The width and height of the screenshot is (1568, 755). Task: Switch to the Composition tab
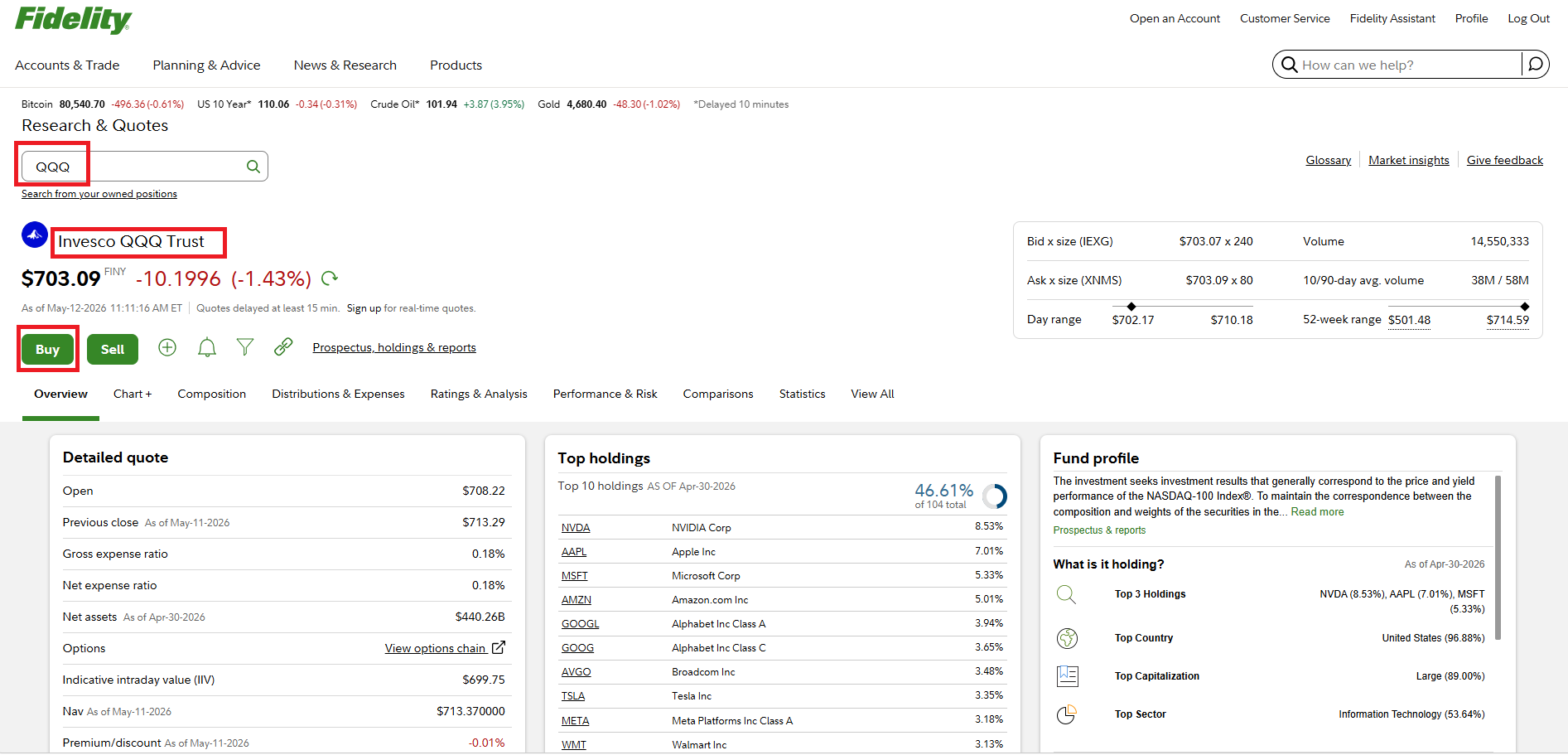click(212, 394)
